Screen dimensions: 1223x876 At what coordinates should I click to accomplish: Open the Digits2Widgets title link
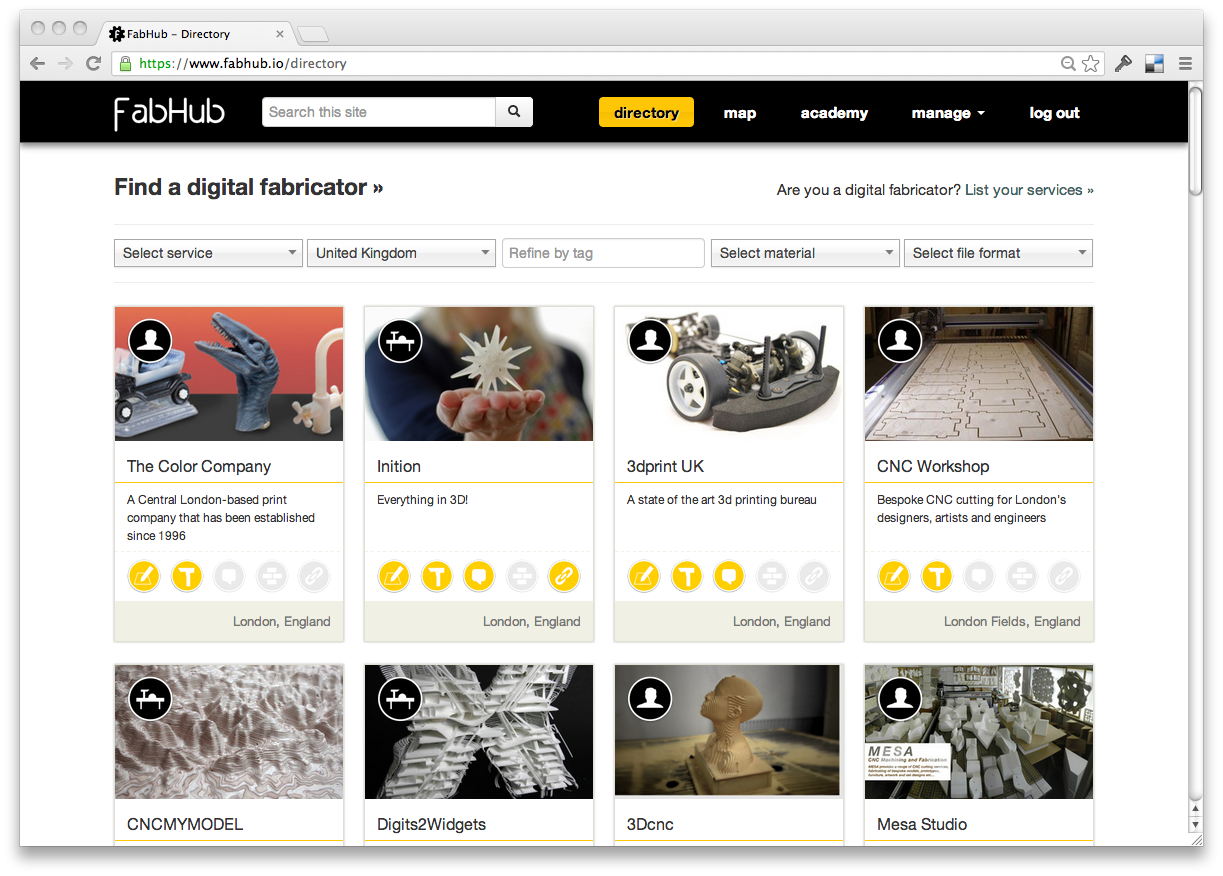[x=431, y=824]
